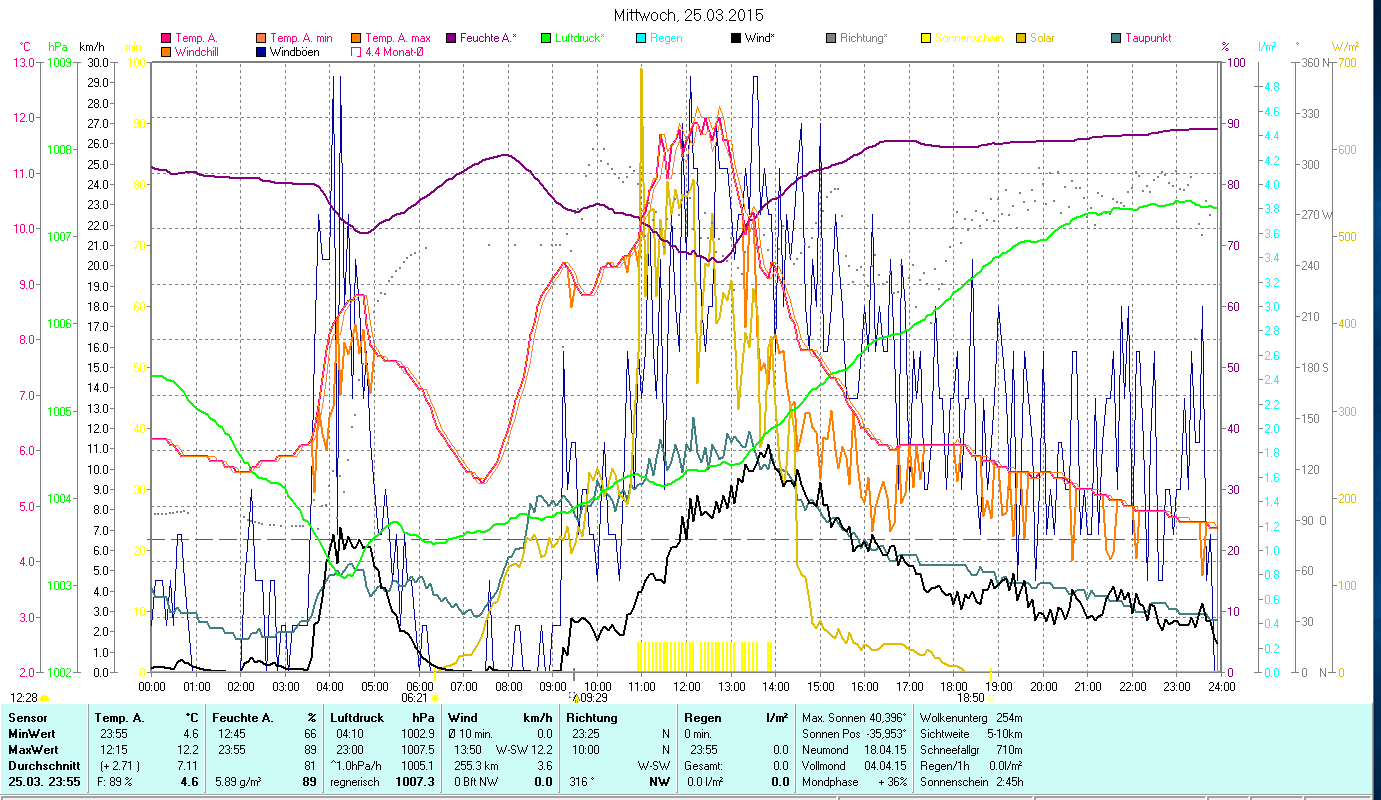Click the 'Wolkenunterg 254m' entry
Image resolution: width=1381 pixels, height=800 pixels.
tap(970, 718)
